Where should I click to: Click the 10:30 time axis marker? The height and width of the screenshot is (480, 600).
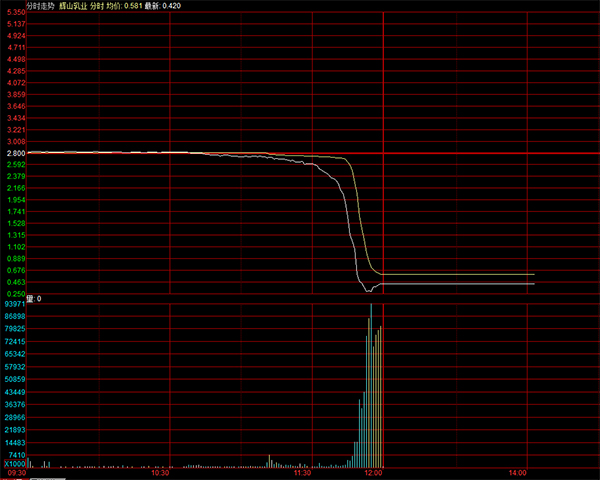tap(160, 474)
